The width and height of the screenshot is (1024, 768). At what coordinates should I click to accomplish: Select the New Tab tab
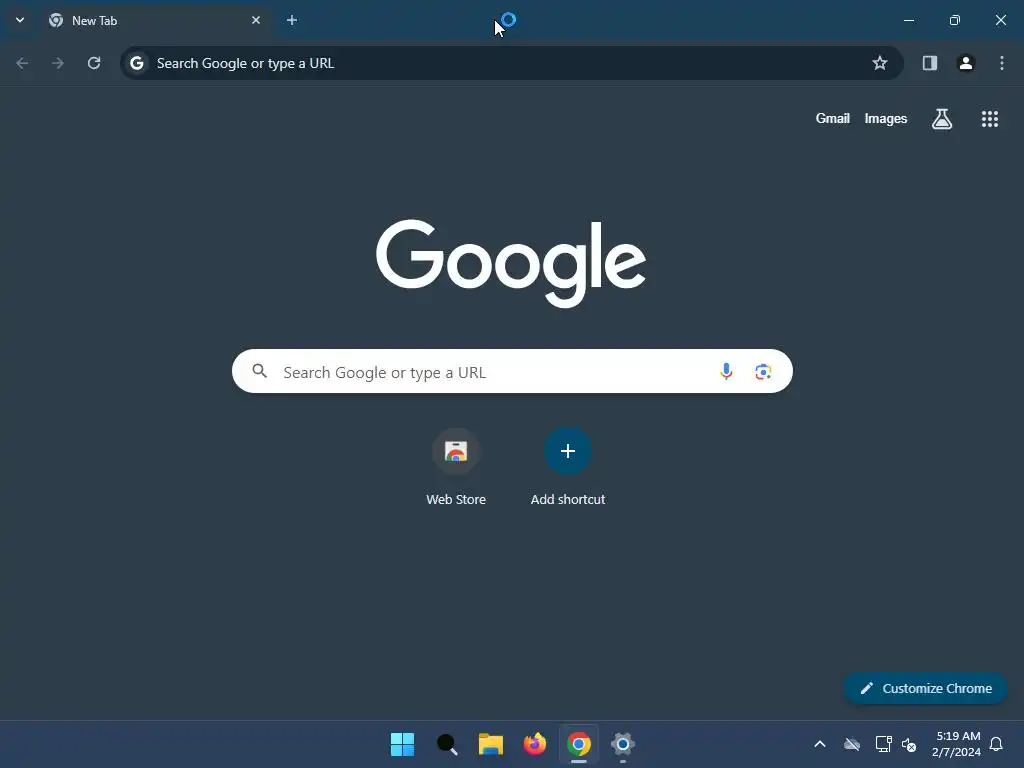click(155, 20)
